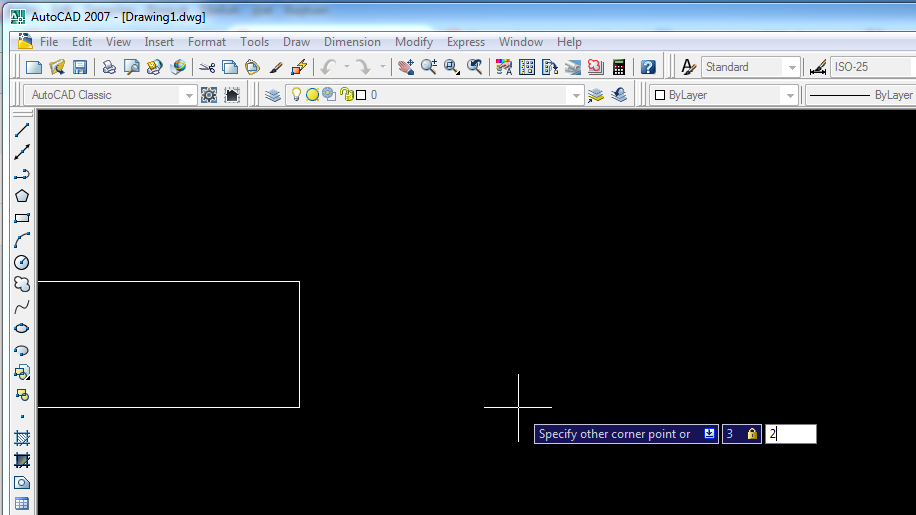Open the Draw menu
The image size is (916, 515).
(296, 42)
